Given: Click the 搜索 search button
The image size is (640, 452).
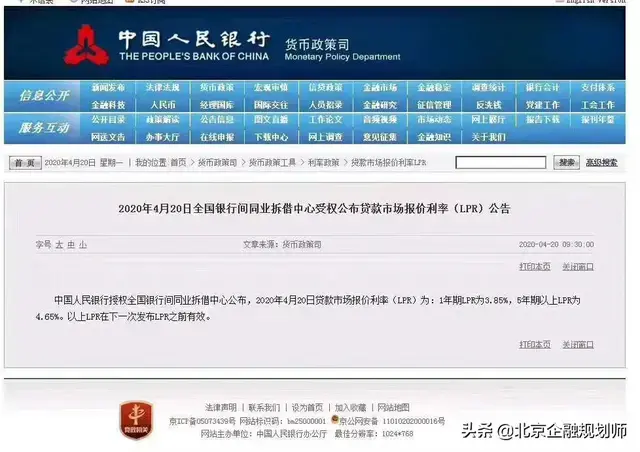Looking at the screenshot, I should (567, 163).
